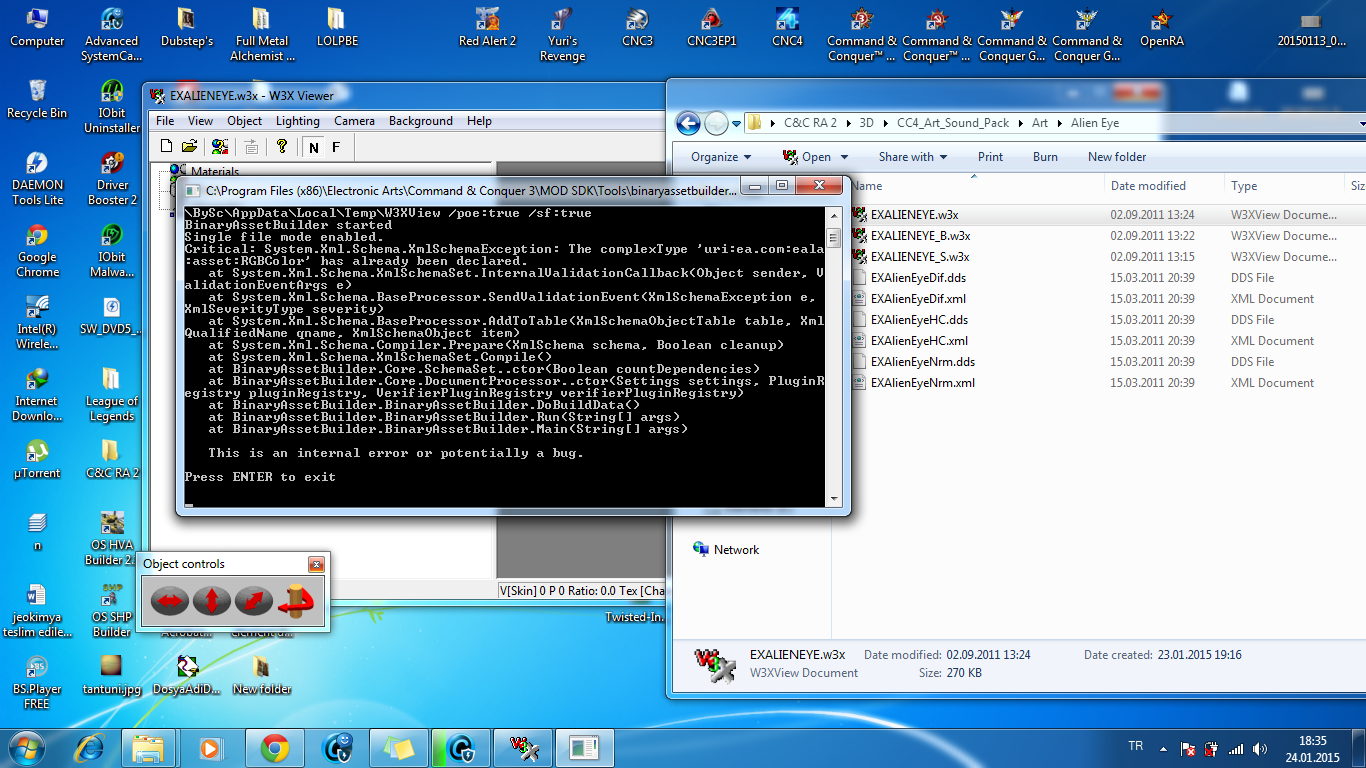Image resolution: width=1366 pixels, height=768 pixels.
Task: Click the up arrow of console scrollbar
Action: [833, 214]
